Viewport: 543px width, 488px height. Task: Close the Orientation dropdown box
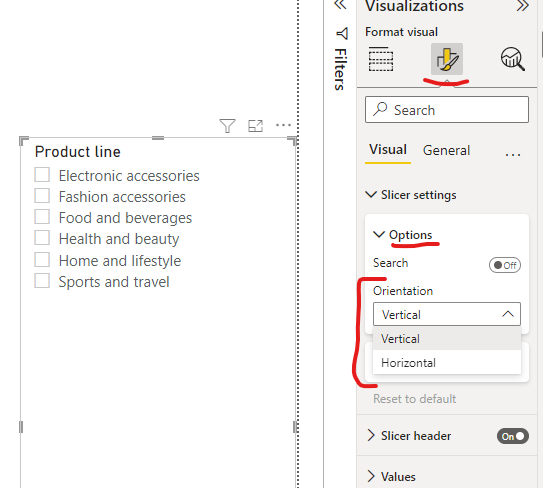click(x=447, y=314)
